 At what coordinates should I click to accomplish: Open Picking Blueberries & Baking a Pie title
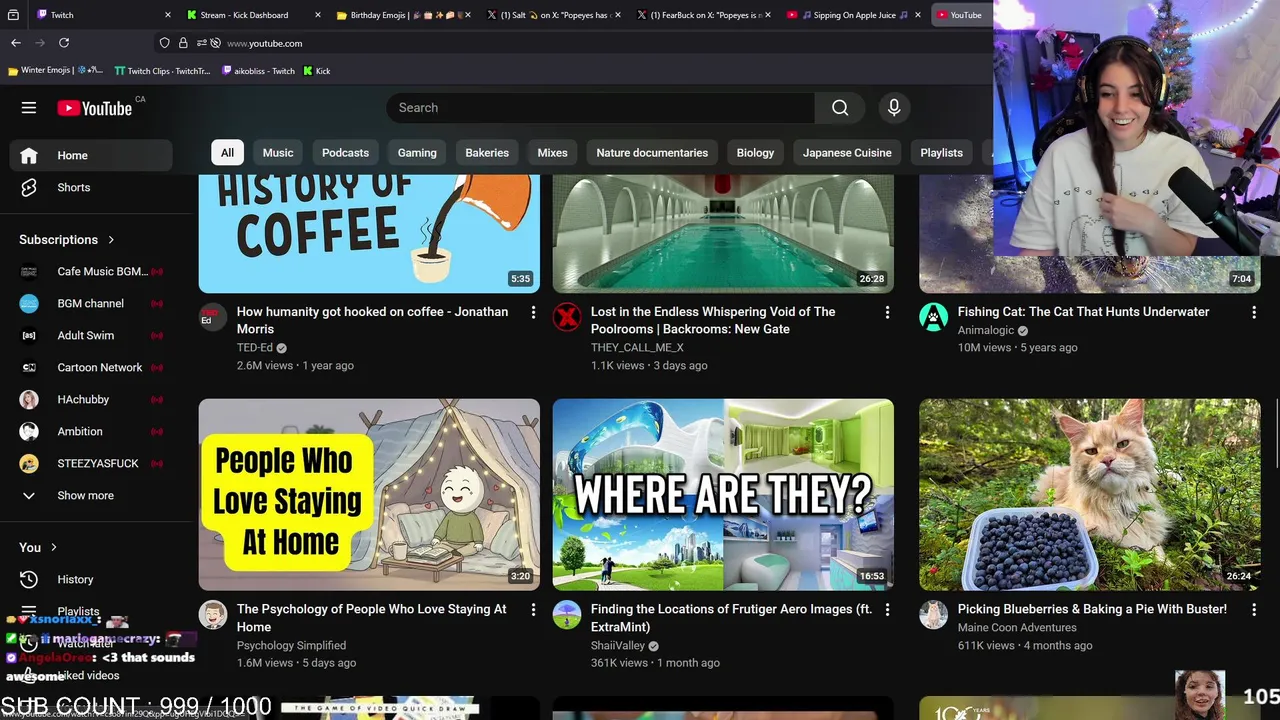[x=1092, y=609]
